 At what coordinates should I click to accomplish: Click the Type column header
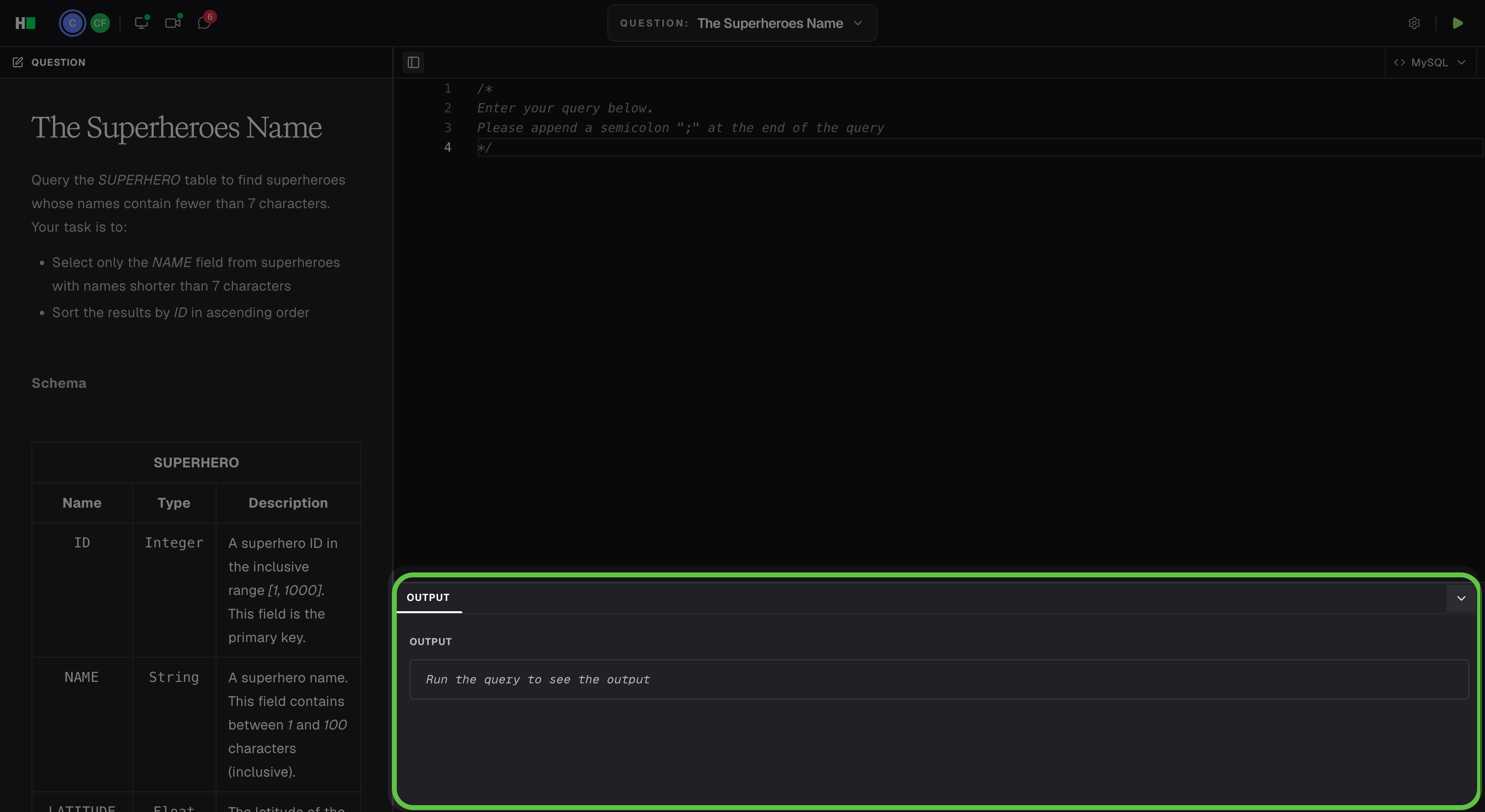[x=173, y=503]
